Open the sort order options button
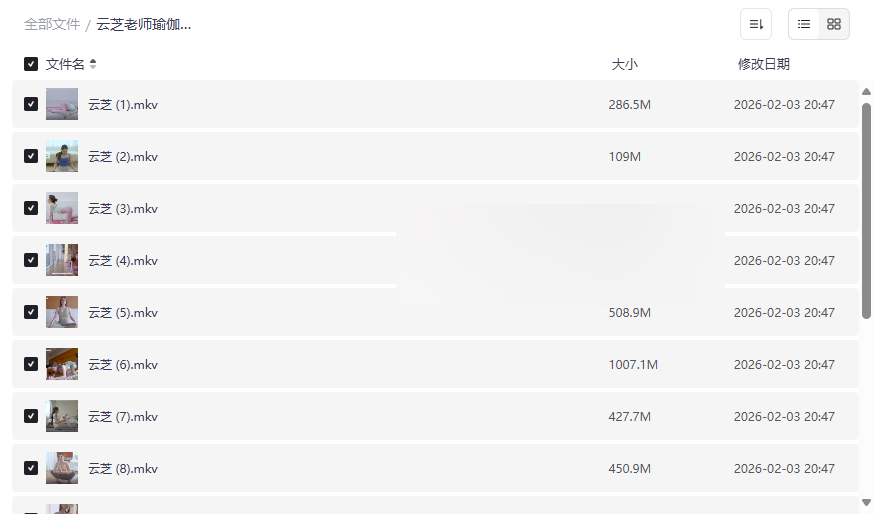Viewport: 874px width, 514px height. [756, 24]
